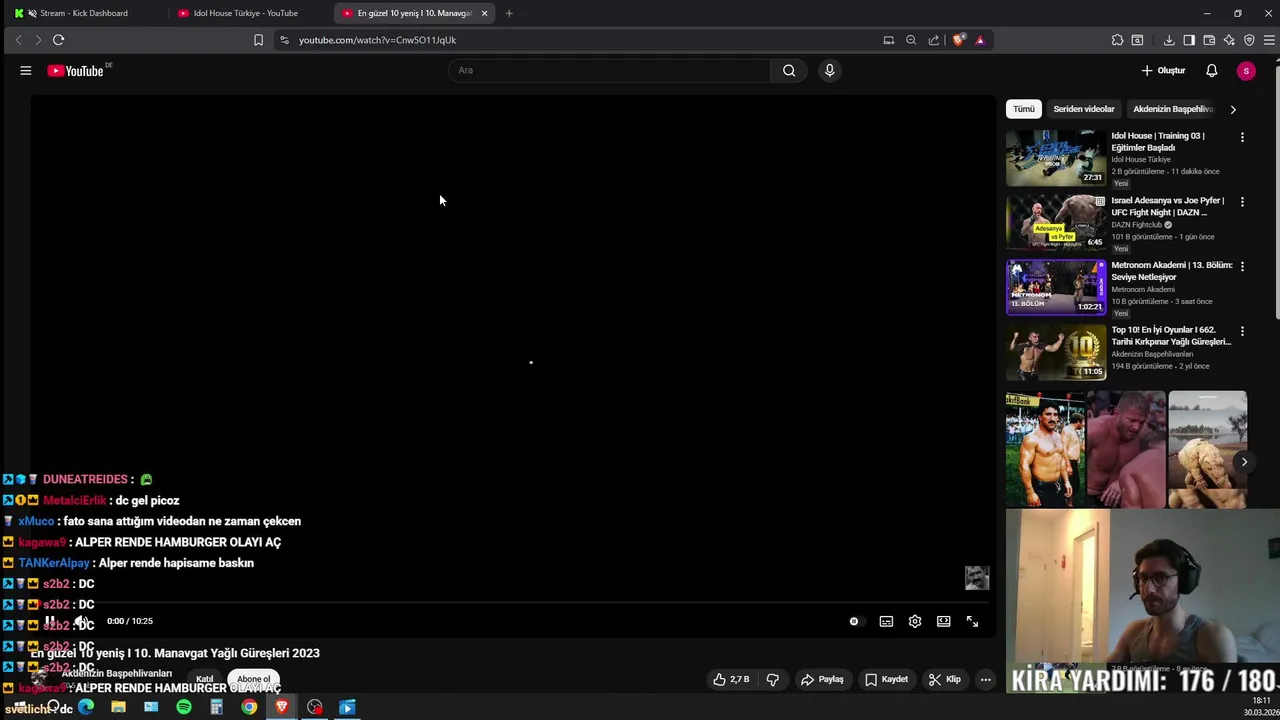Open Spotify from the taskbar
The height and width of the screenshot is (720, 1280).
click(x=184, y=707)
